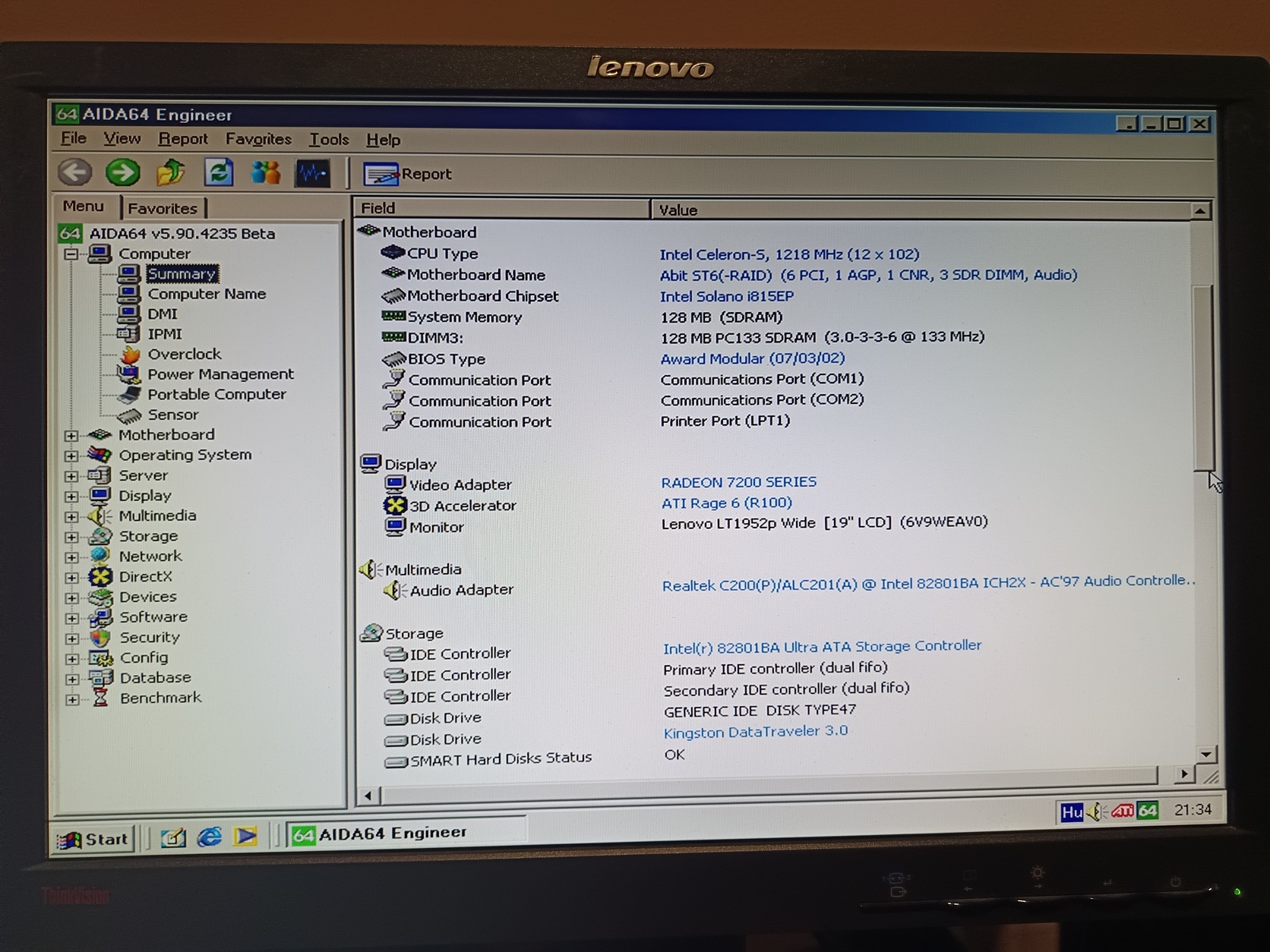This screenshot has height=952, width=1270.
Task: Click the Back arrow toolbar icon
Action: pos(74,172)
